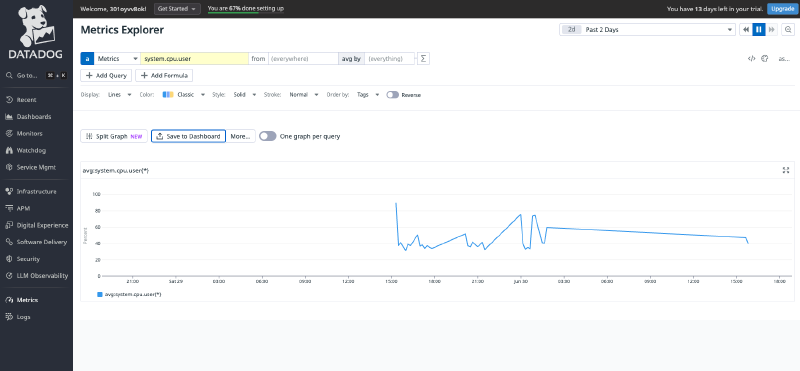Click the 67% done setting up link
Viewport: 800px width, 371px height.
click(246, 8)
